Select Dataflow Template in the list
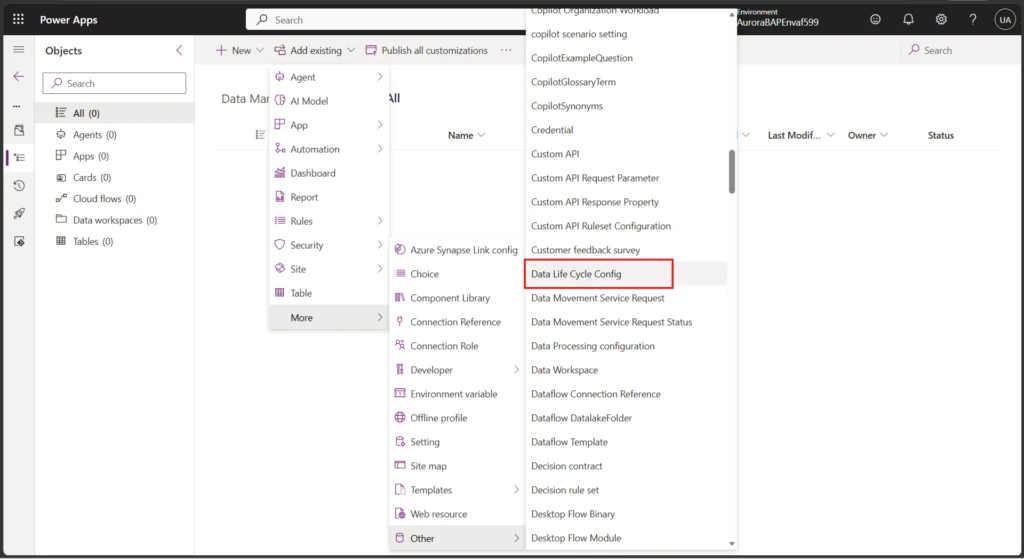Image resolution: width=1024 pixels, height=559 pixels. click(x=626, y=441)
